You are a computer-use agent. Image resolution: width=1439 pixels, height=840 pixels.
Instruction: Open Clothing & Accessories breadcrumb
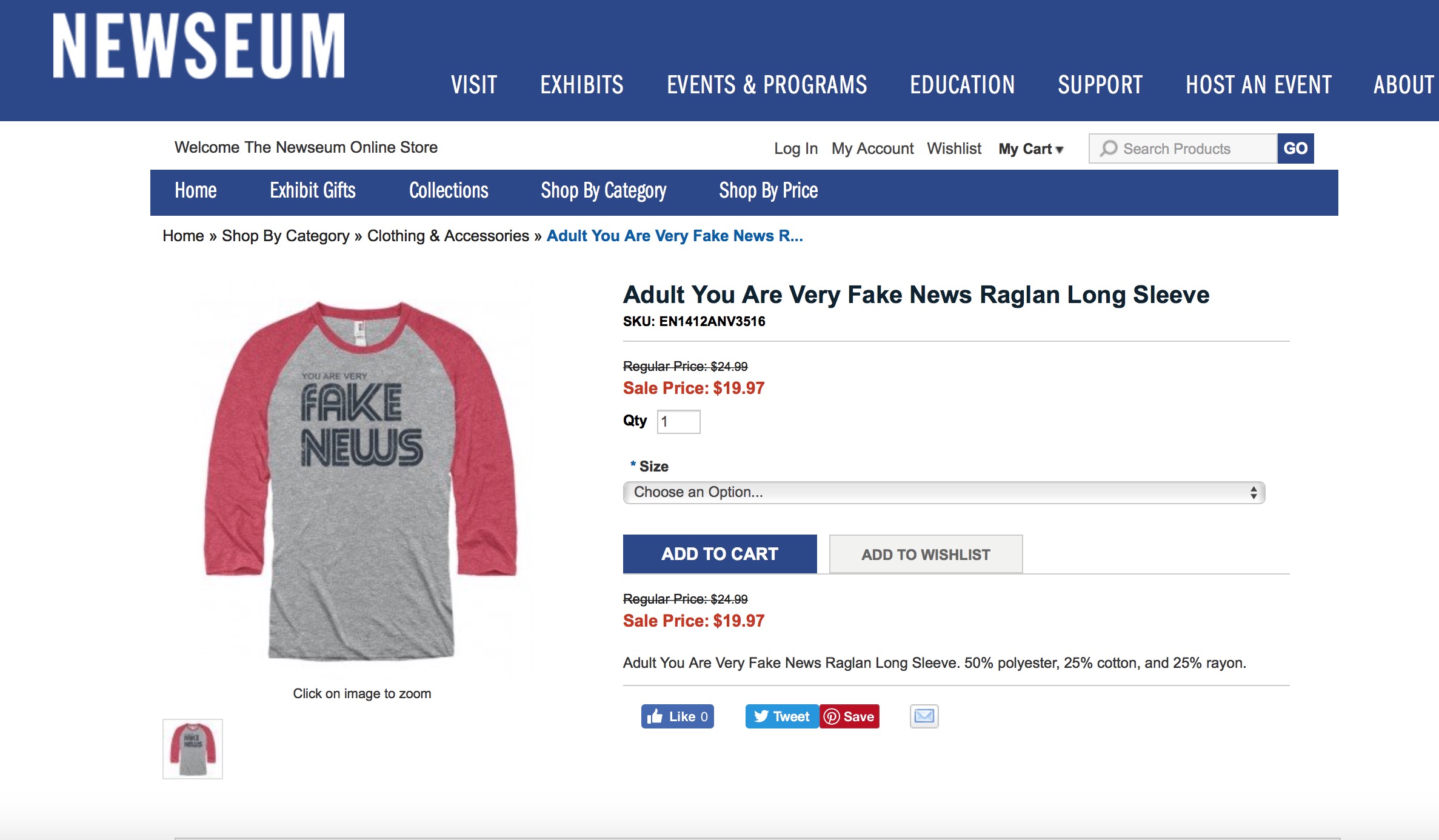click(x=448, y=236)
